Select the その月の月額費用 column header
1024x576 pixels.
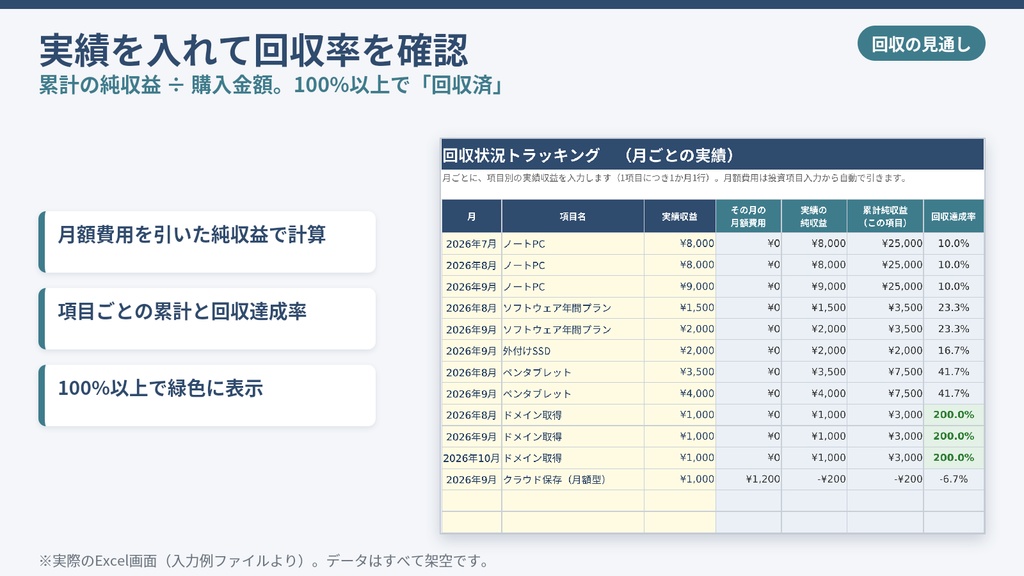[x=748, y=216]
